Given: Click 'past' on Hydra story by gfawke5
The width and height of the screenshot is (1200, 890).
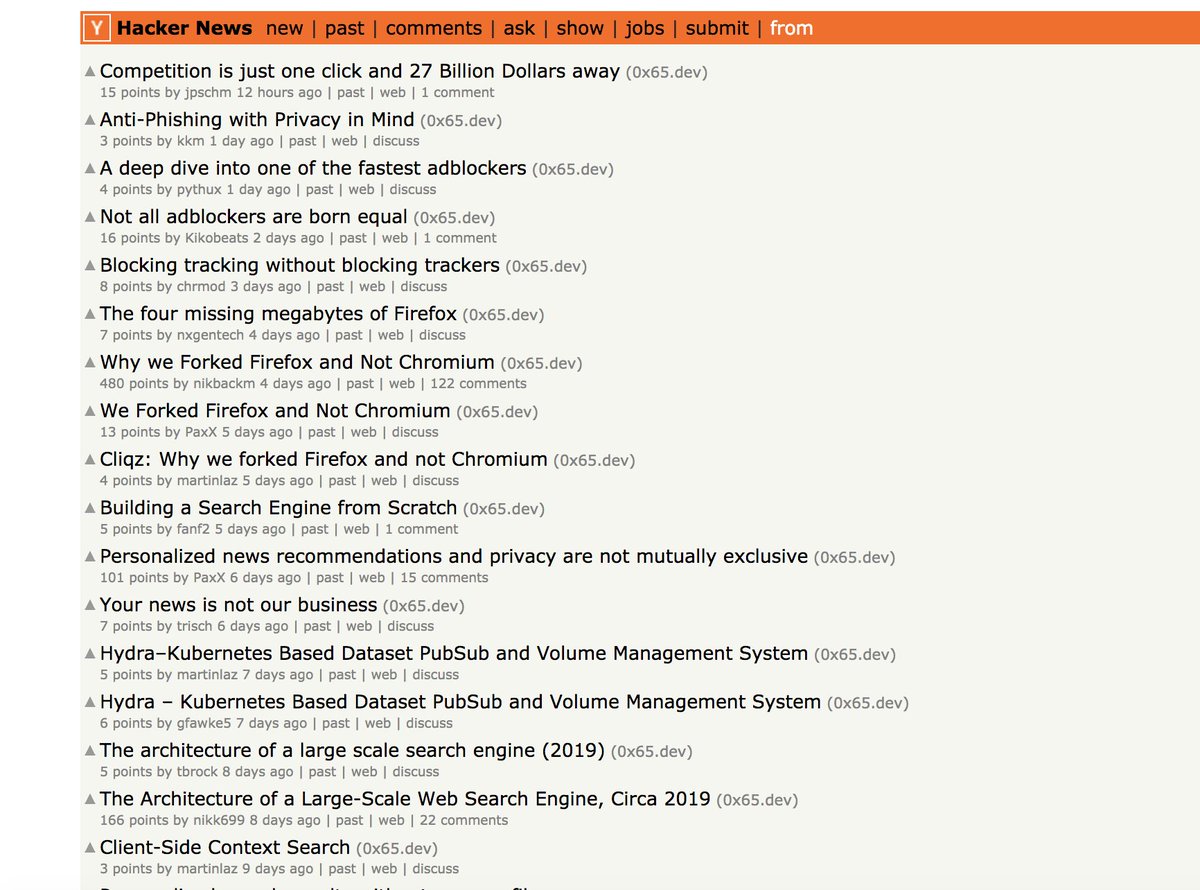Looking at the screenshot, I should tap(336, 723).
